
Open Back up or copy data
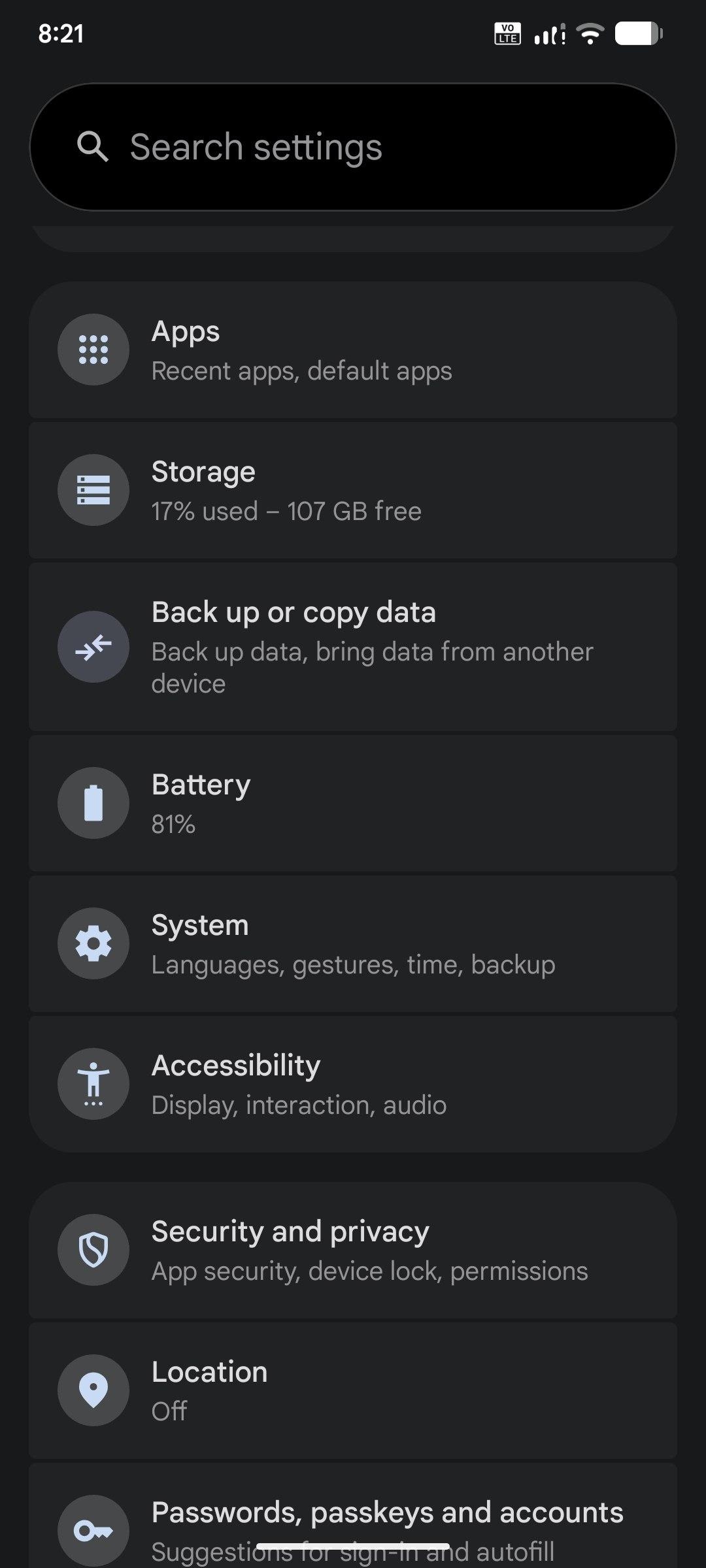(x=353, y=647)
